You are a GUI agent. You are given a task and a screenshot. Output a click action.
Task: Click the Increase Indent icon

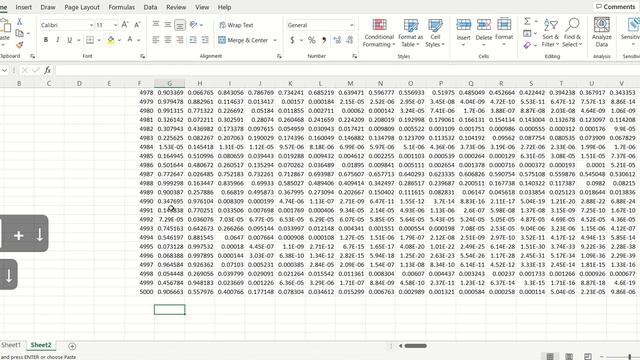click(x=205, y=40)
